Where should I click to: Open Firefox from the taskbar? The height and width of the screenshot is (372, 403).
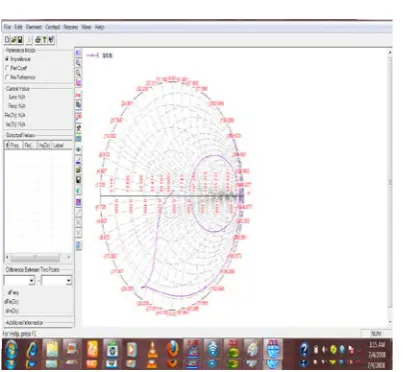pyautogui.click(x=172, y=349)
